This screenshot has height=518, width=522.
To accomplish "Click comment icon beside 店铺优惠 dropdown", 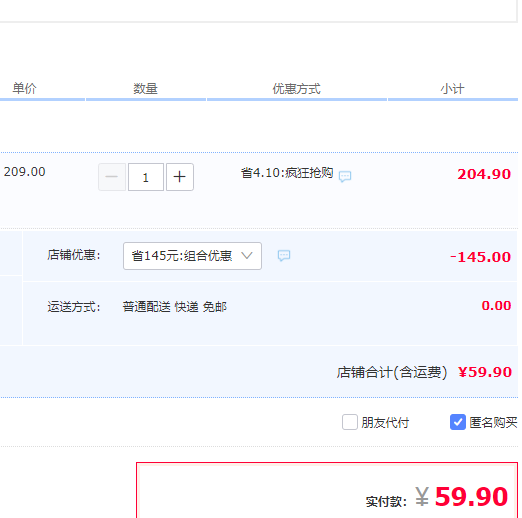I will [x=284, y=256].
